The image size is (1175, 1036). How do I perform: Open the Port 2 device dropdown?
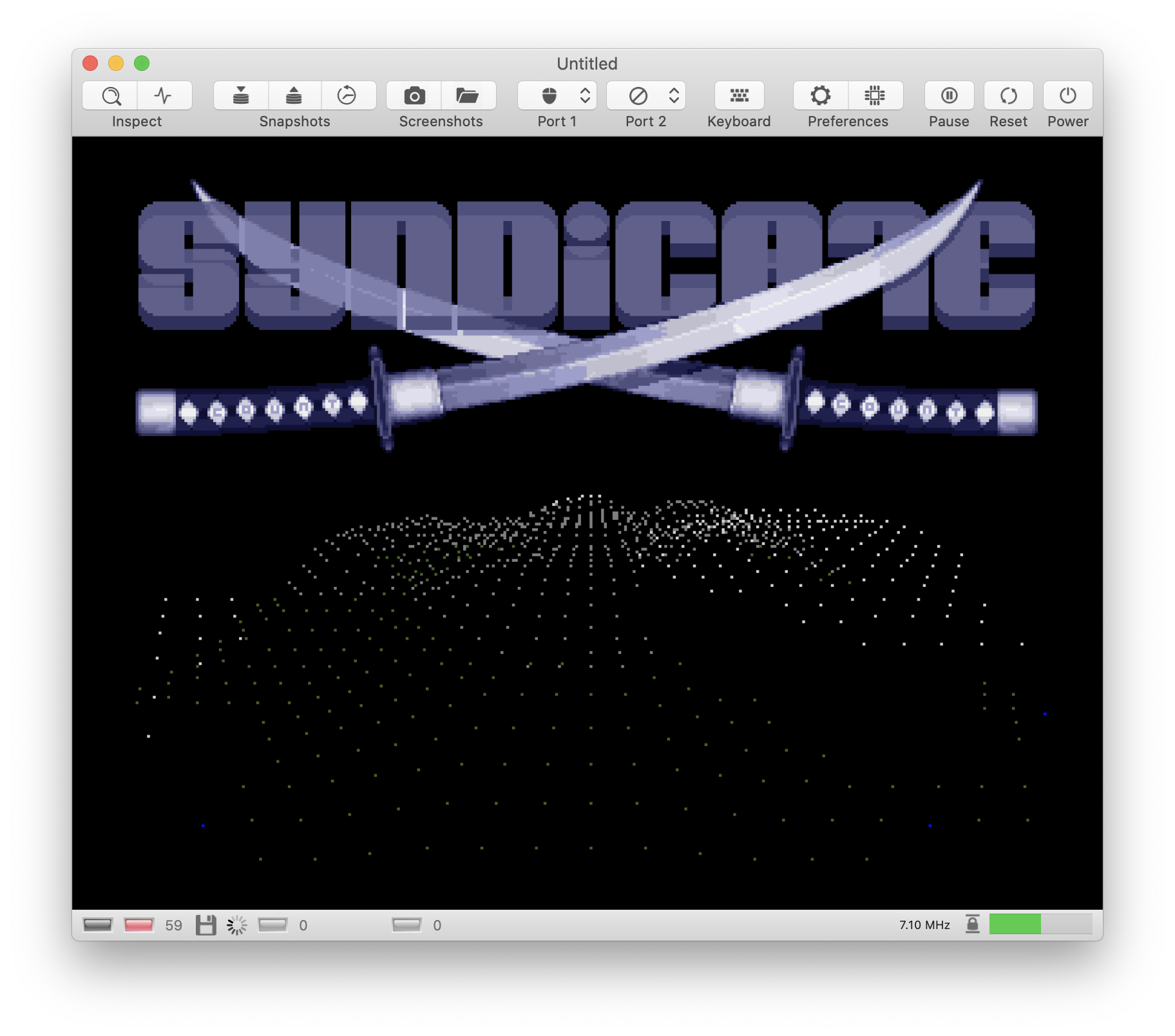click(x=646, y=95)
